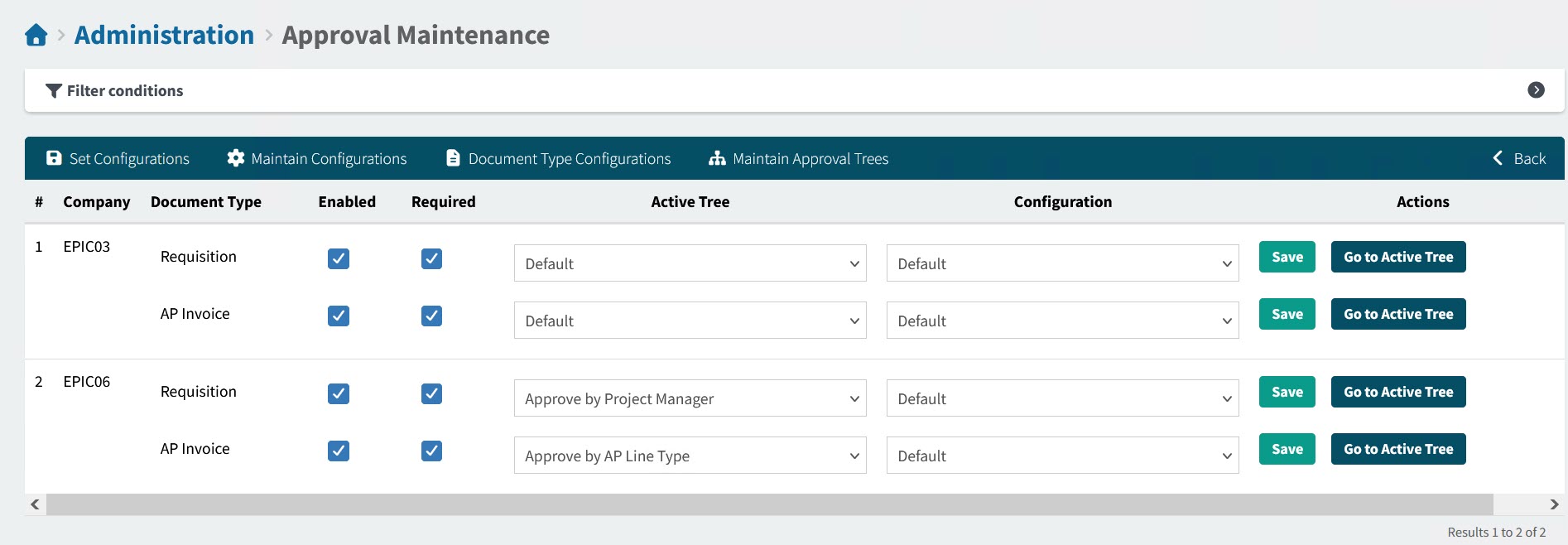Toggle Enabled for EPIC06 AP Invoice
Image resolution: width=1568 pixels, height=545 pixels.
[339, 451]
